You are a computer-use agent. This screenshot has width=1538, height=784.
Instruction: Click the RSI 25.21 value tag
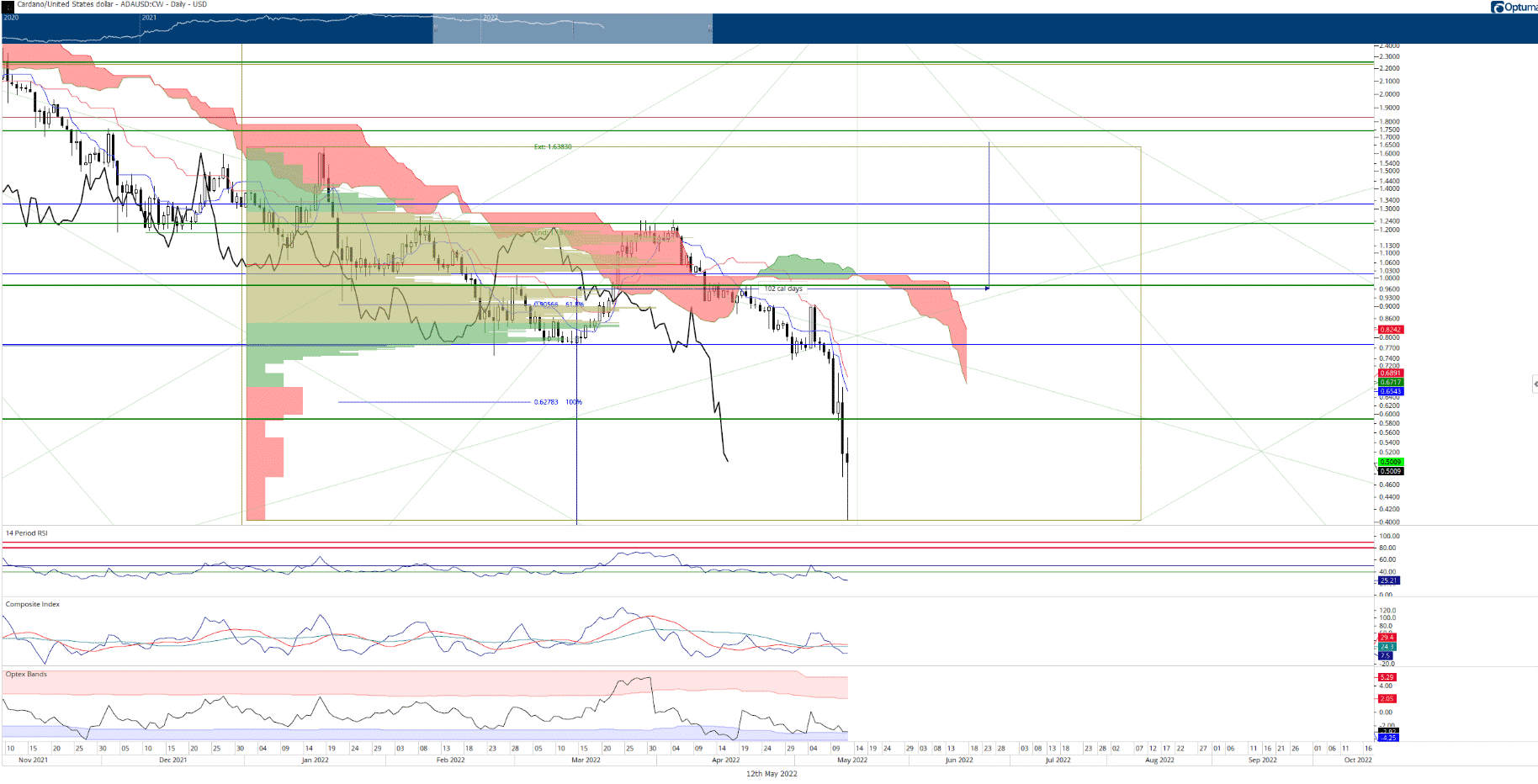pos(1388,580)
